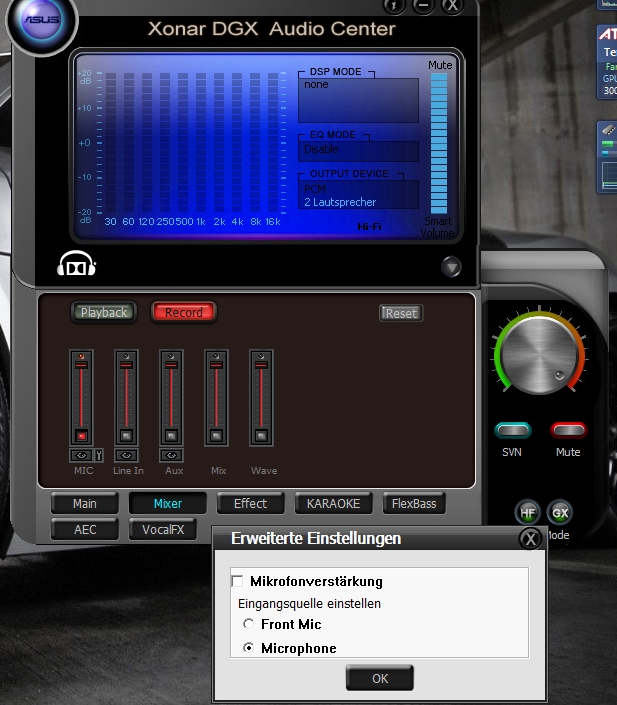
Task: Open the info button in the title bar
Action: (394, 5)
